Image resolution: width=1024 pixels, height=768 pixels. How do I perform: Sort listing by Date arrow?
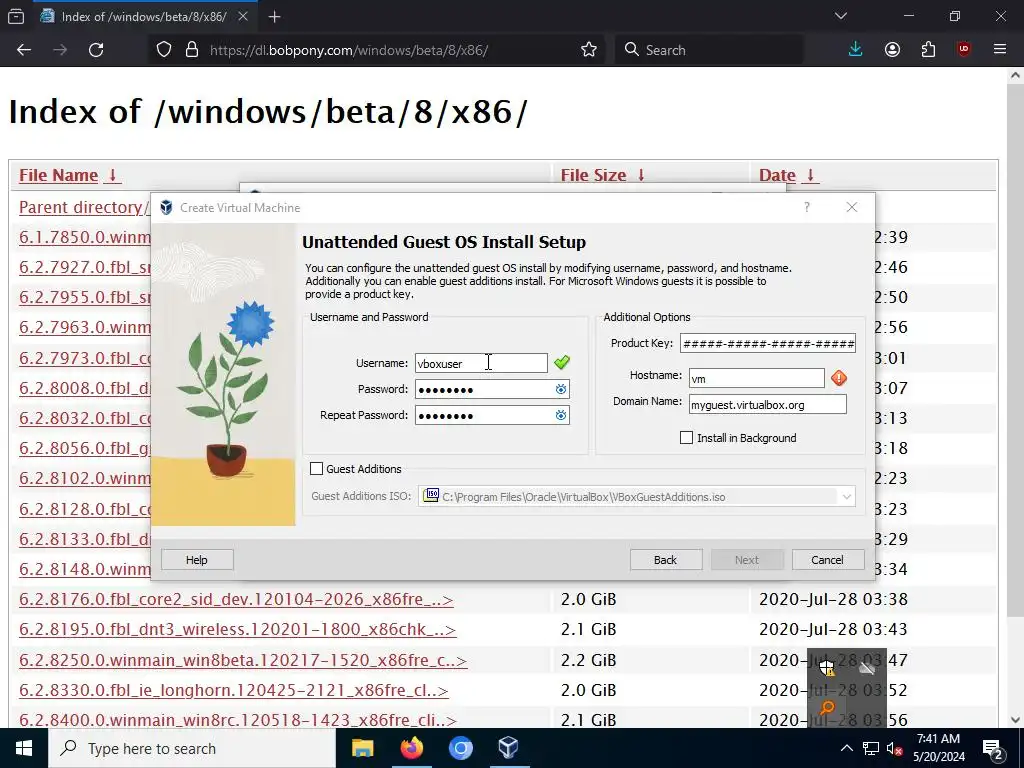tap(810, 175)
